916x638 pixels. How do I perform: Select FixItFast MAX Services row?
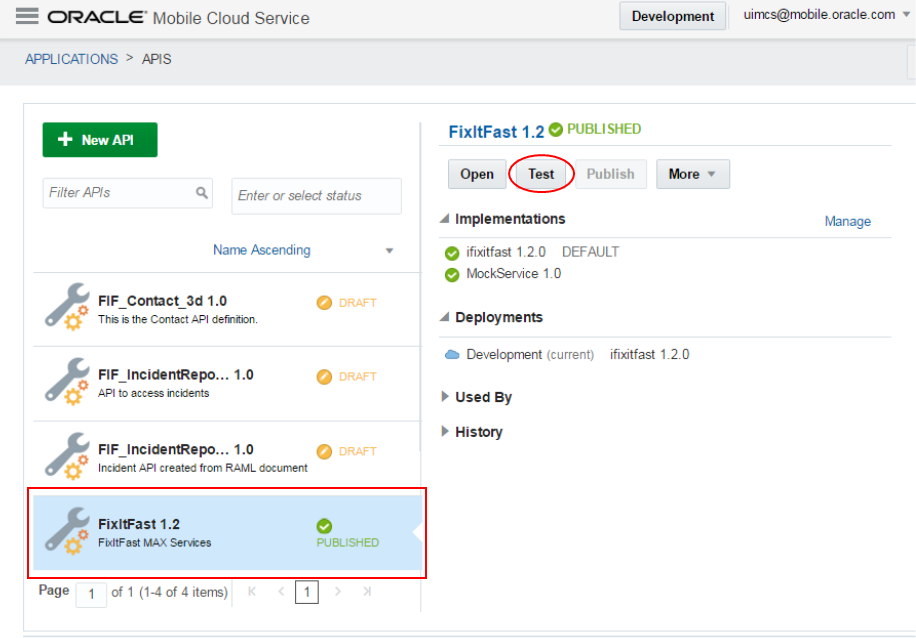point(227,533)
